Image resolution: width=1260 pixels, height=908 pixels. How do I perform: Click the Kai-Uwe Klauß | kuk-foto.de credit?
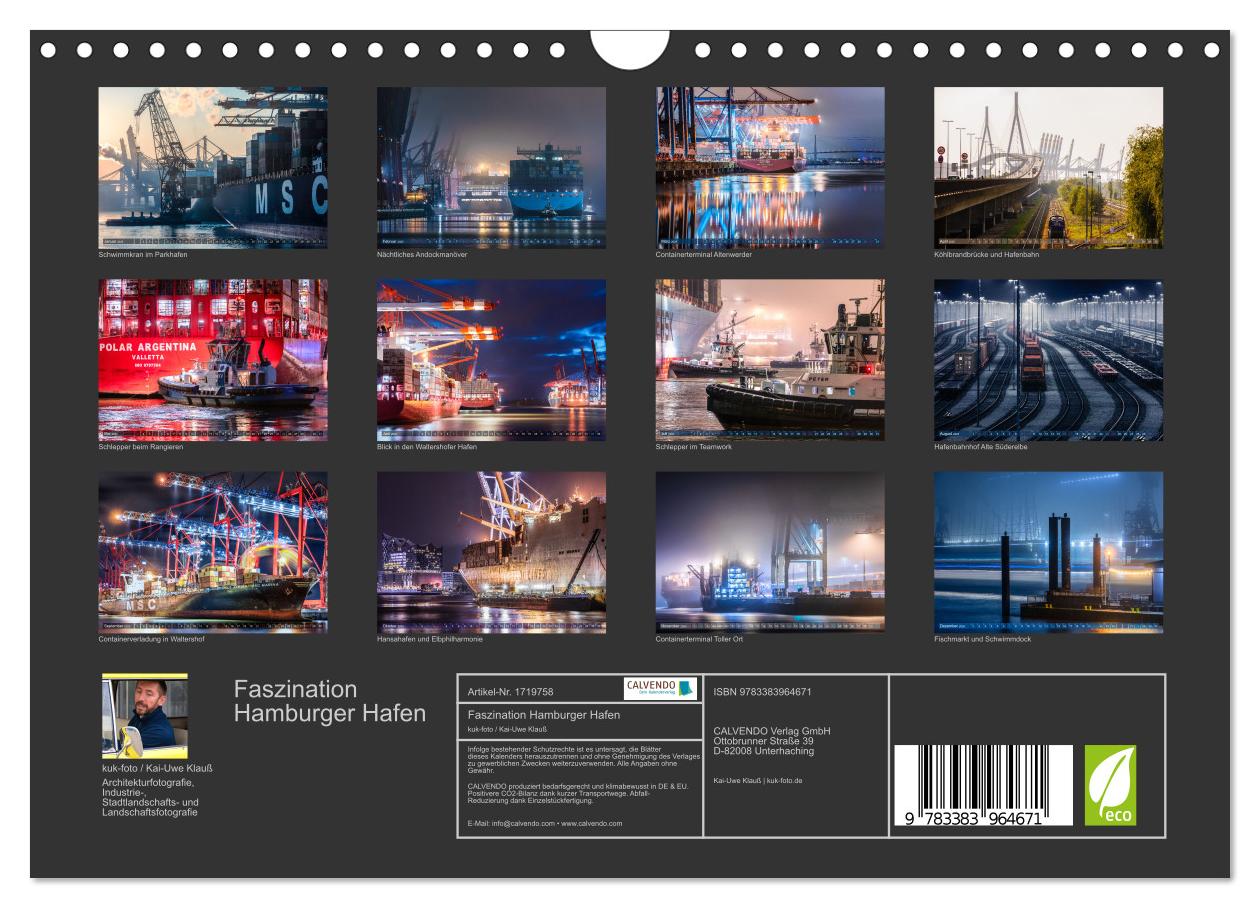758,780
